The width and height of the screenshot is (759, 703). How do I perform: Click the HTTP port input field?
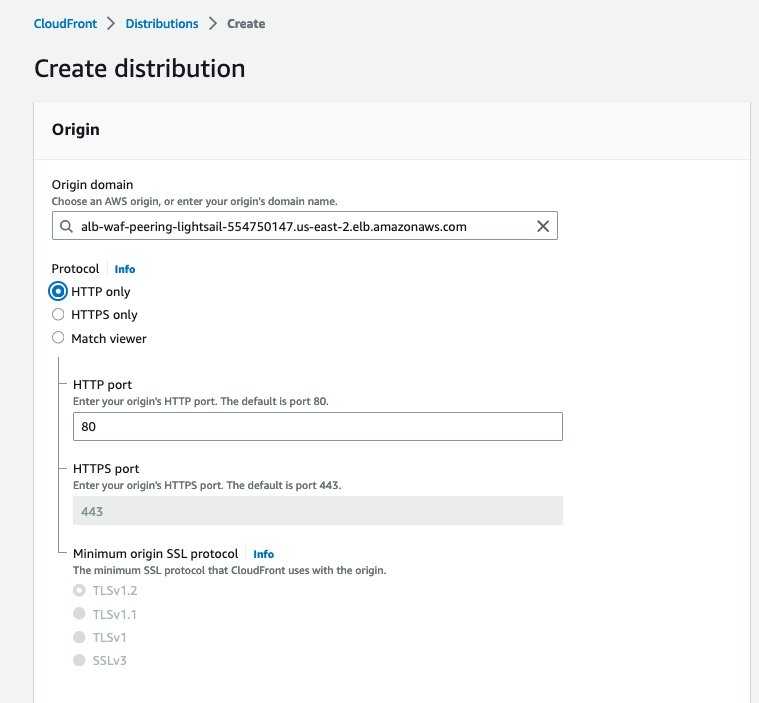[x=317, y=427]
